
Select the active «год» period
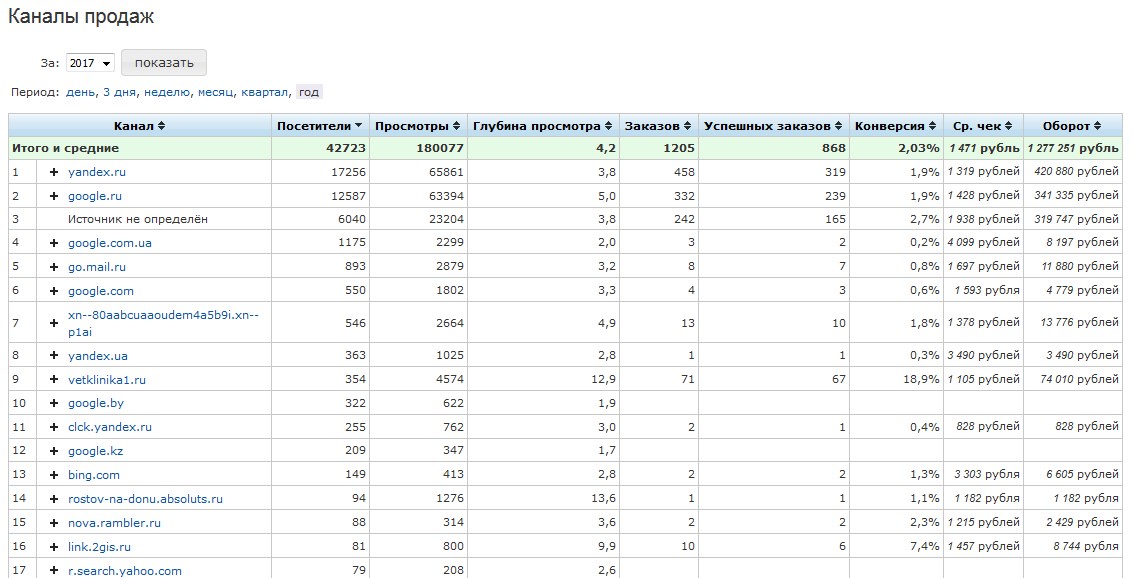coord(309,92)
